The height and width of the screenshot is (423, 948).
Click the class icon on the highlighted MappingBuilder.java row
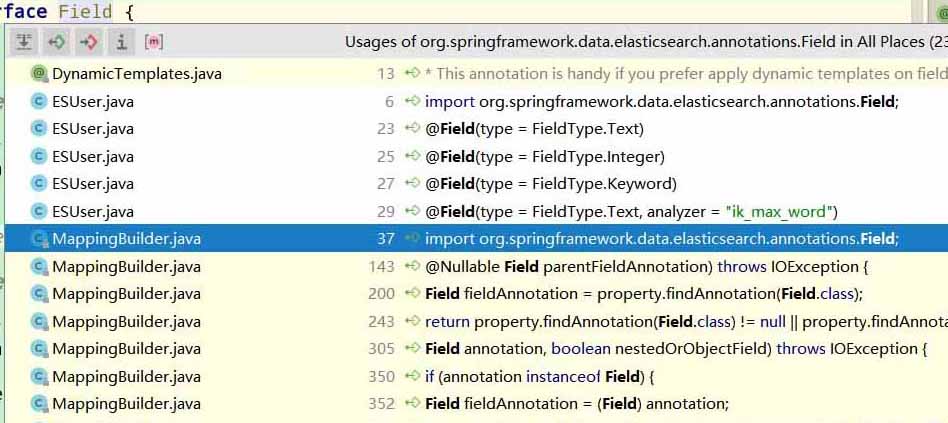pyautogui.click(x=40, y=239)
